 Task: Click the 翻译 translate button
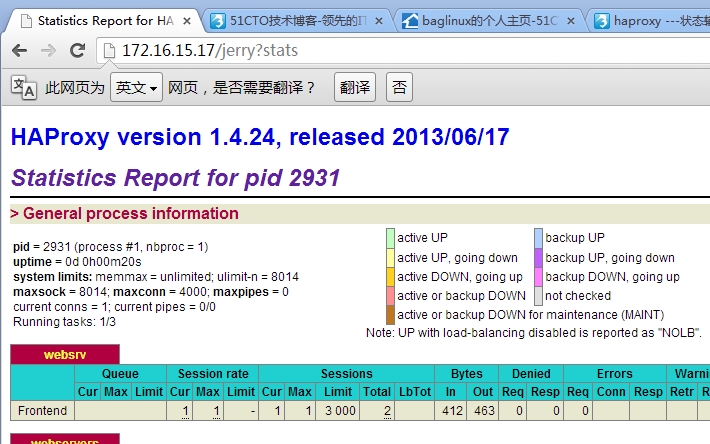click(x=355, y=87)
